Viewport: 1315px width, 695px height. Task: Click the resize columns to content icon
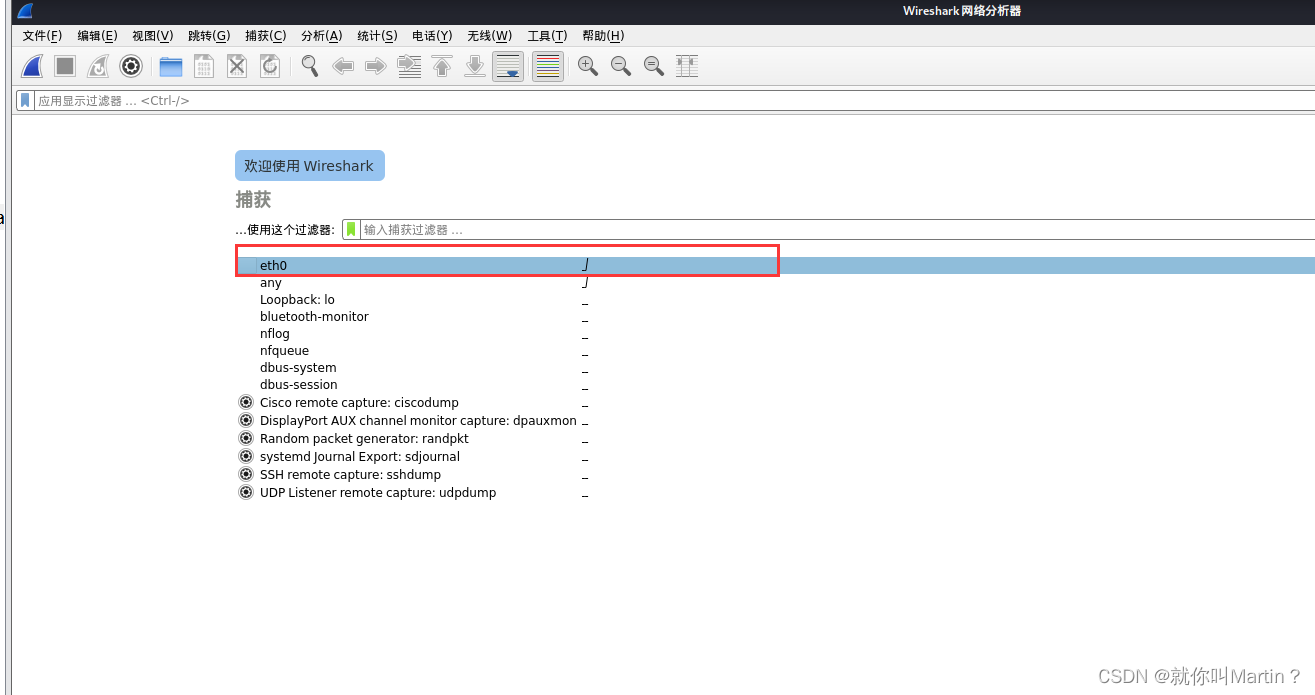coord(687,66)
